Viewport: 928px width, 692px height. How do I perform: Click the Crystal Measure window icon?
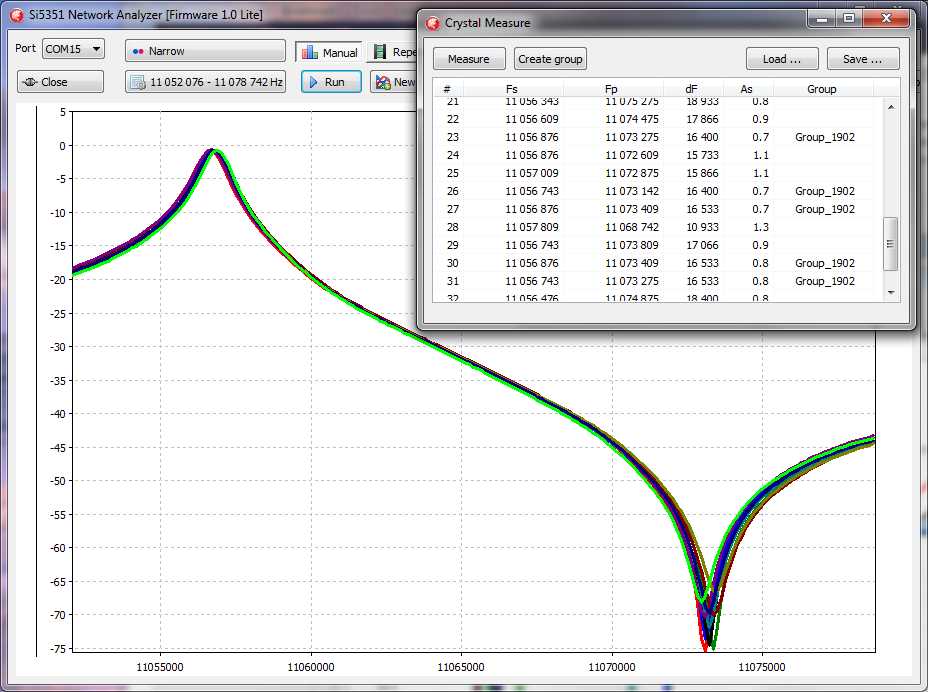(x=433, y=23)
